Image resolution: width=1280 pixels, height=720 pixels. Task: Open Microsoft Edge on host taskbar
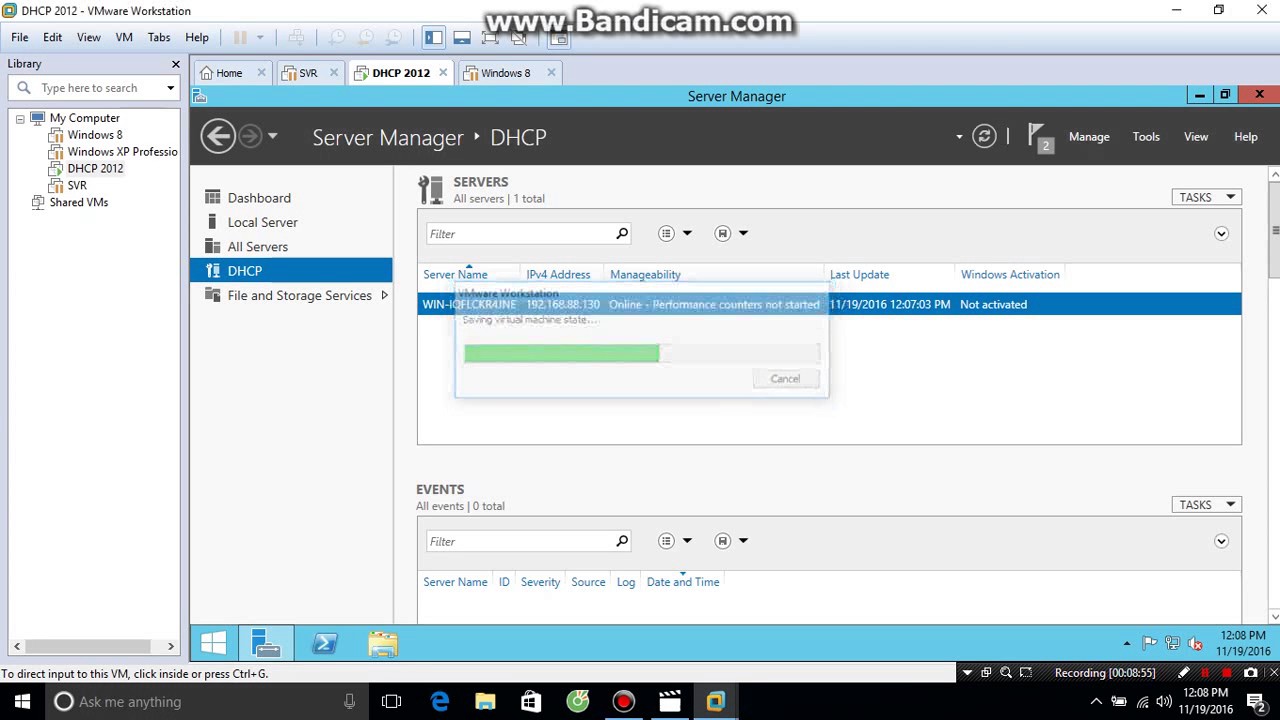pos(440,701)
